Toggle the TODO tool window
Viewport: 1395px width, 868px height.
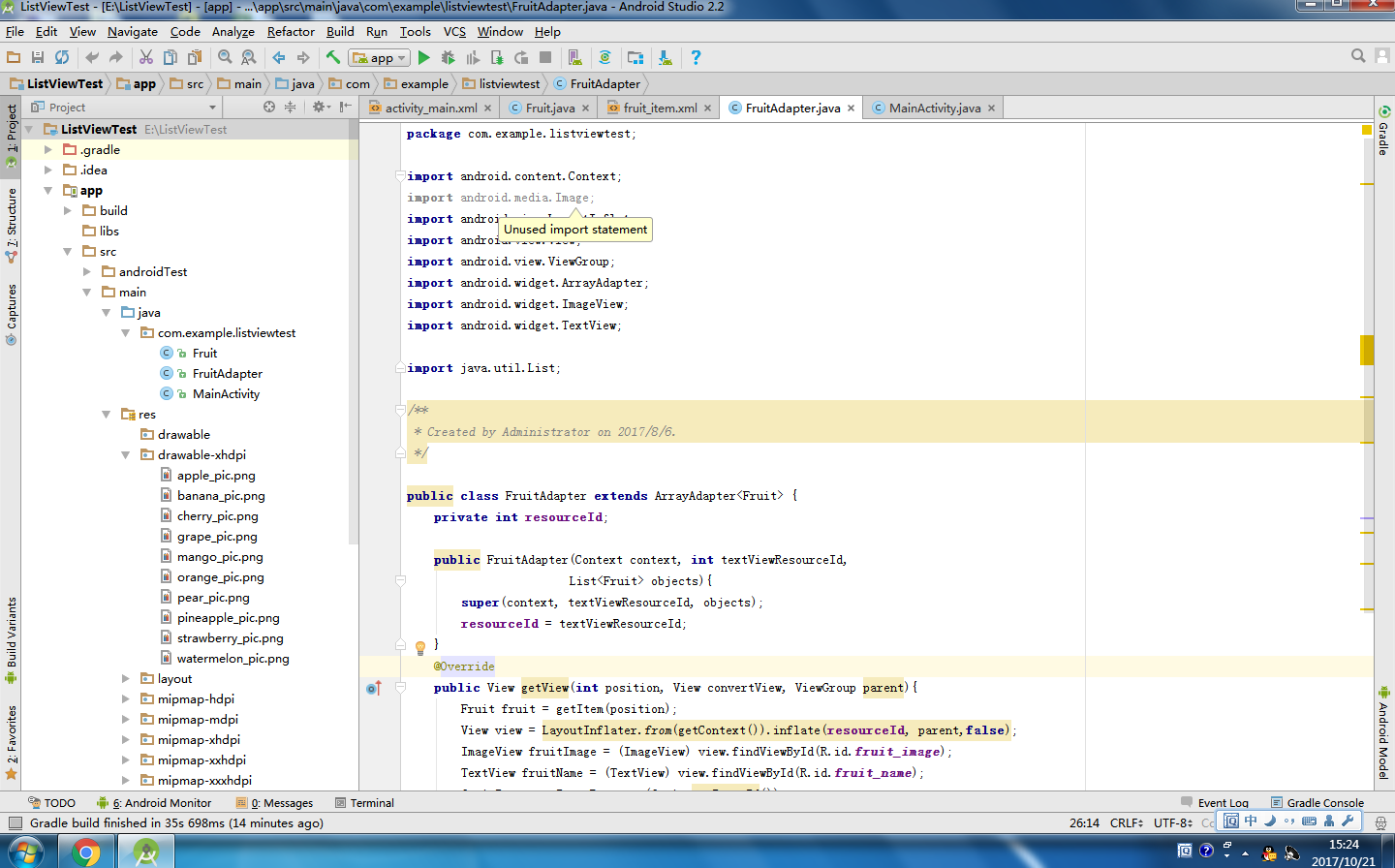point(51,803)
